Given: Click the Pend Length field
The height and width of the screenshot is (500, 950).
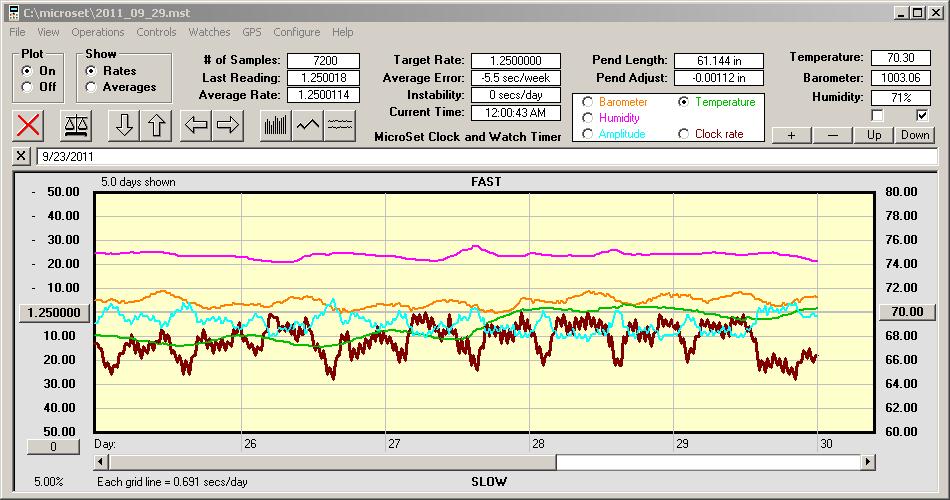Looking at the screenshot, I should pos(719,61).
